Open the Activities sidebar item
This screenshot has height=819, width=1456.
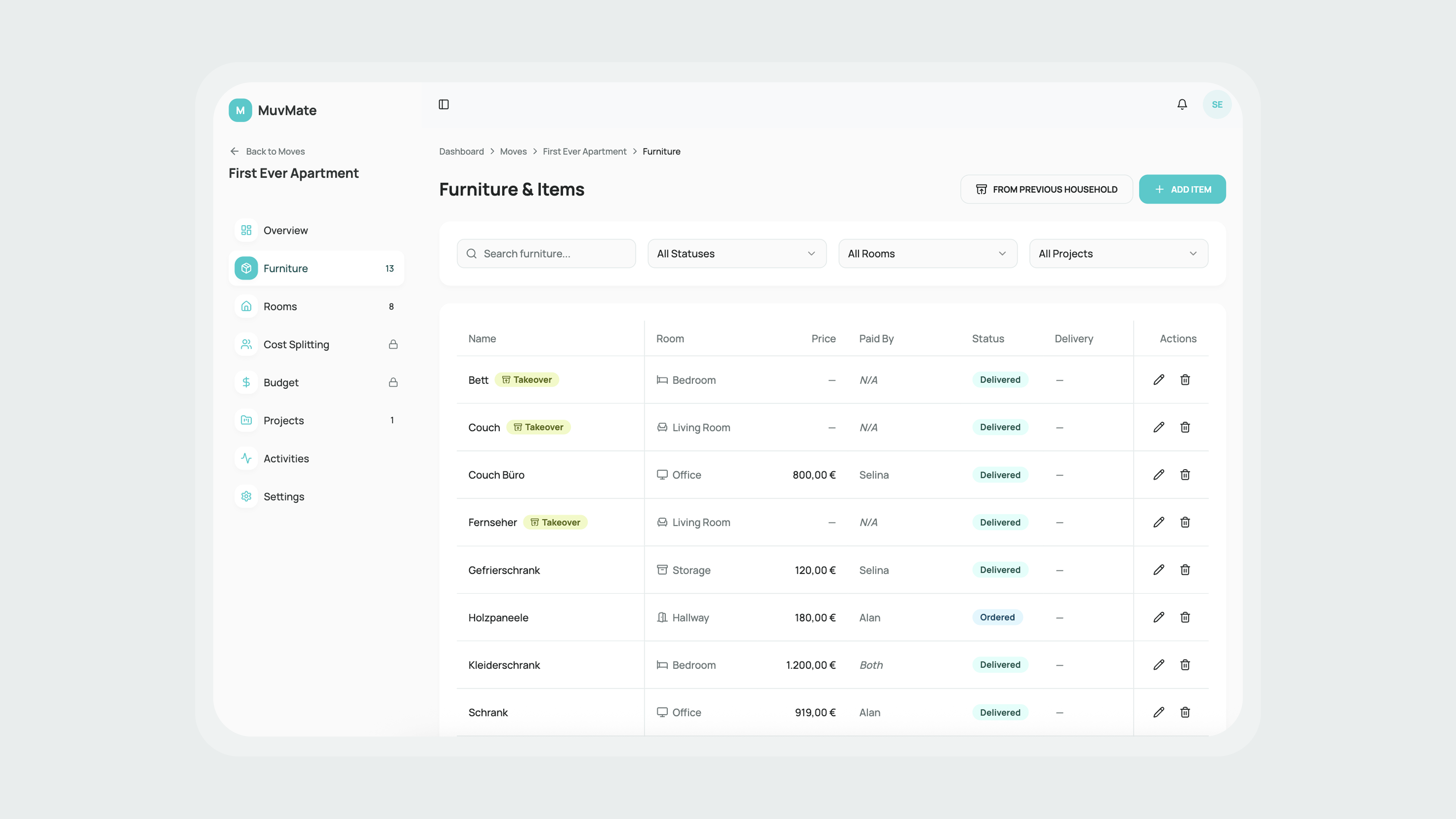(286, 459)
